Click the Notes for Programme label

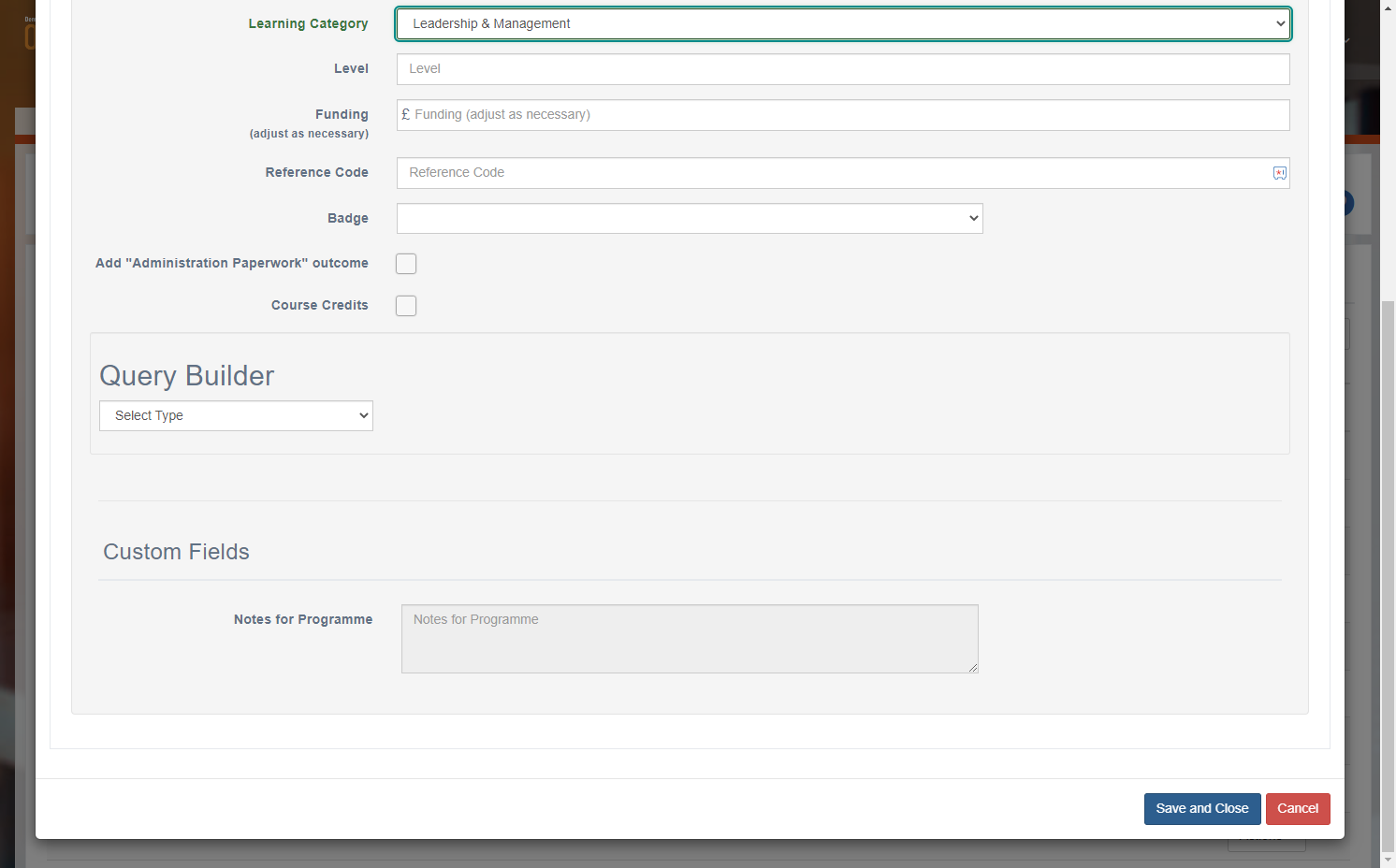coord(303,620)
